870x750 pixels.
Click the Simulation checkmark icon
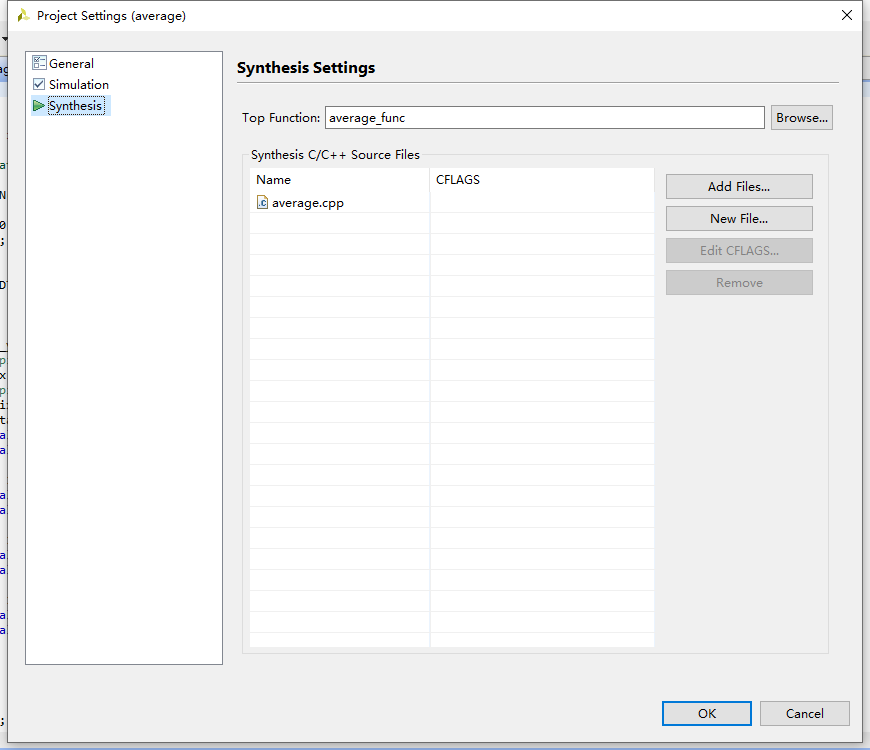39,84
